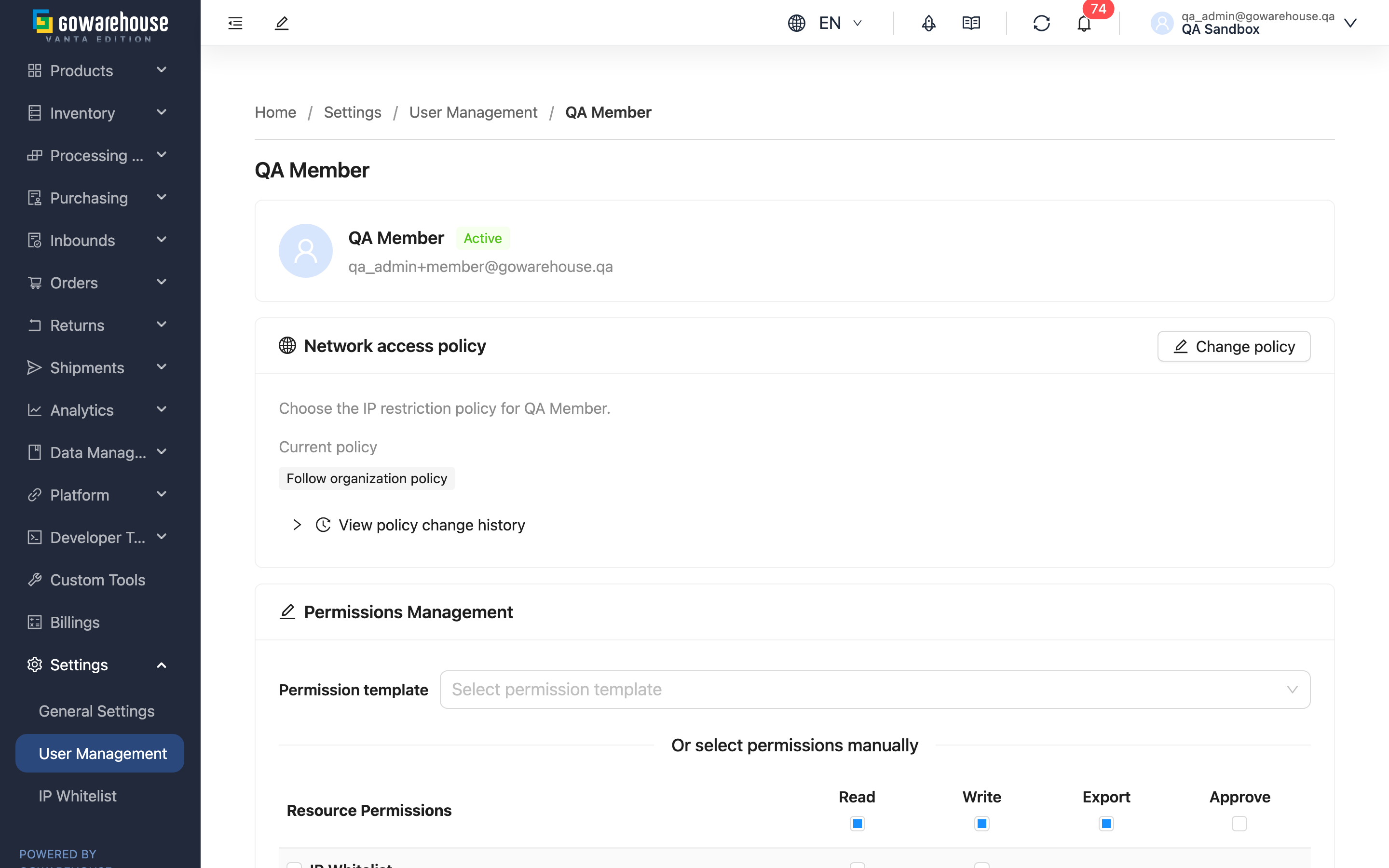Image resolution: width=1389 pixels, height=868 pixels.
Task: Click the Active status badge
Action: [483, 238]
